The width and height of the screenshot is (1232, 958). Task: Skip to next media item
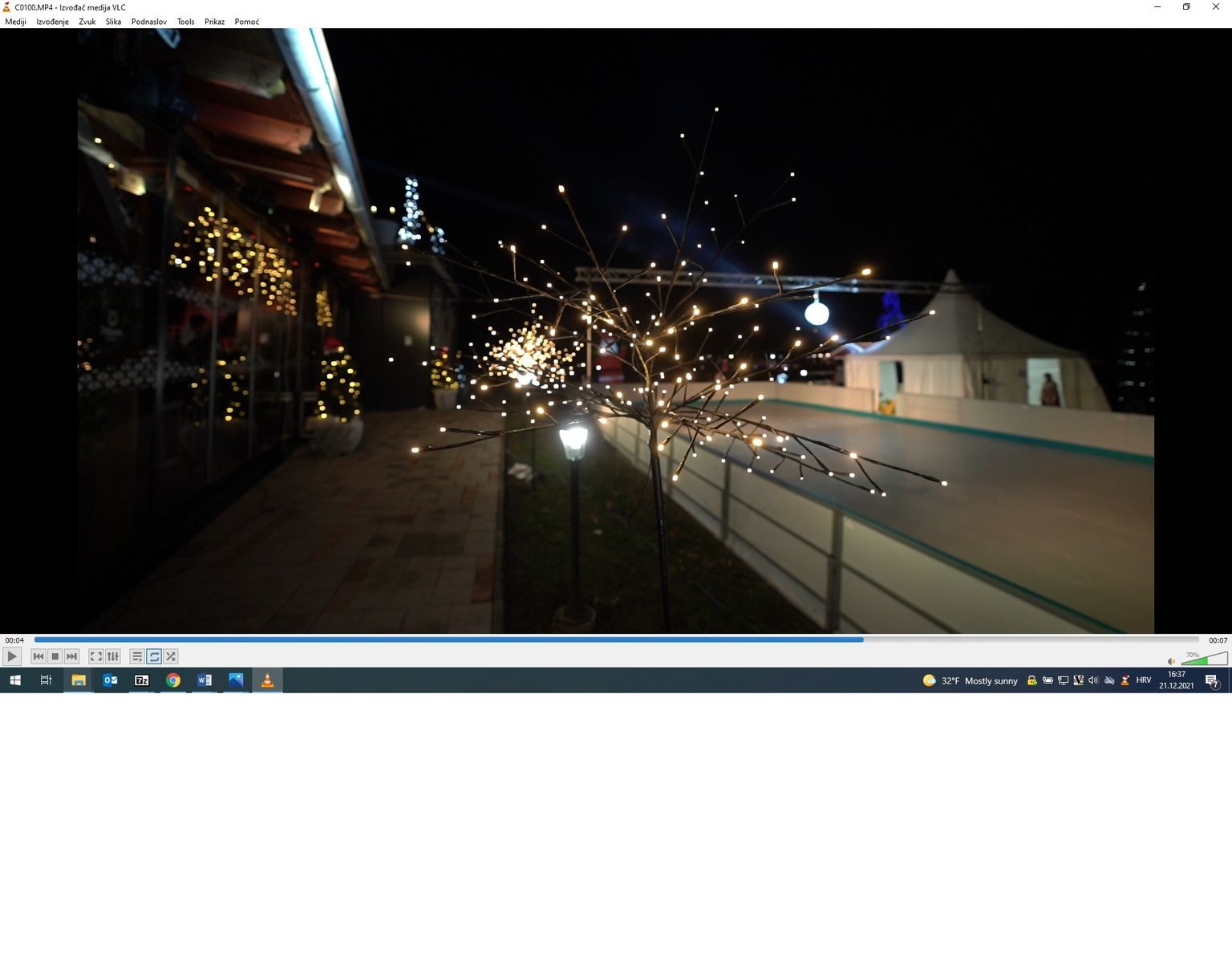coord(71,656)
